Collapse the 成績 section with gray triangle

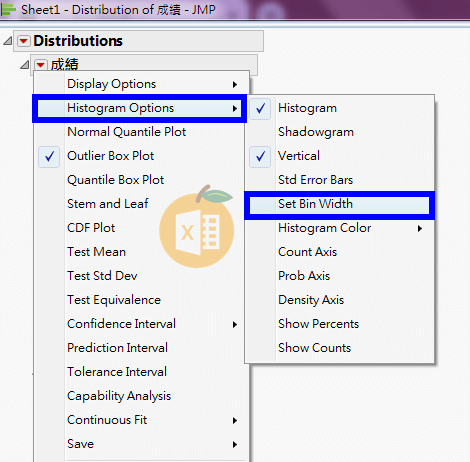click(25, 64)
